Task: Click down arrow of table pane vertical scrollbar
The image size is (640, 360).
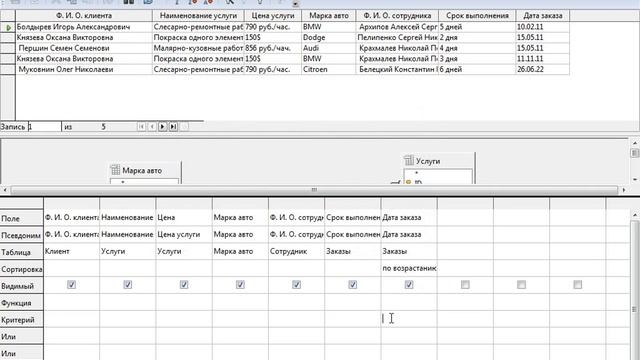Action: pyautogui.click(x=635, y=180)
